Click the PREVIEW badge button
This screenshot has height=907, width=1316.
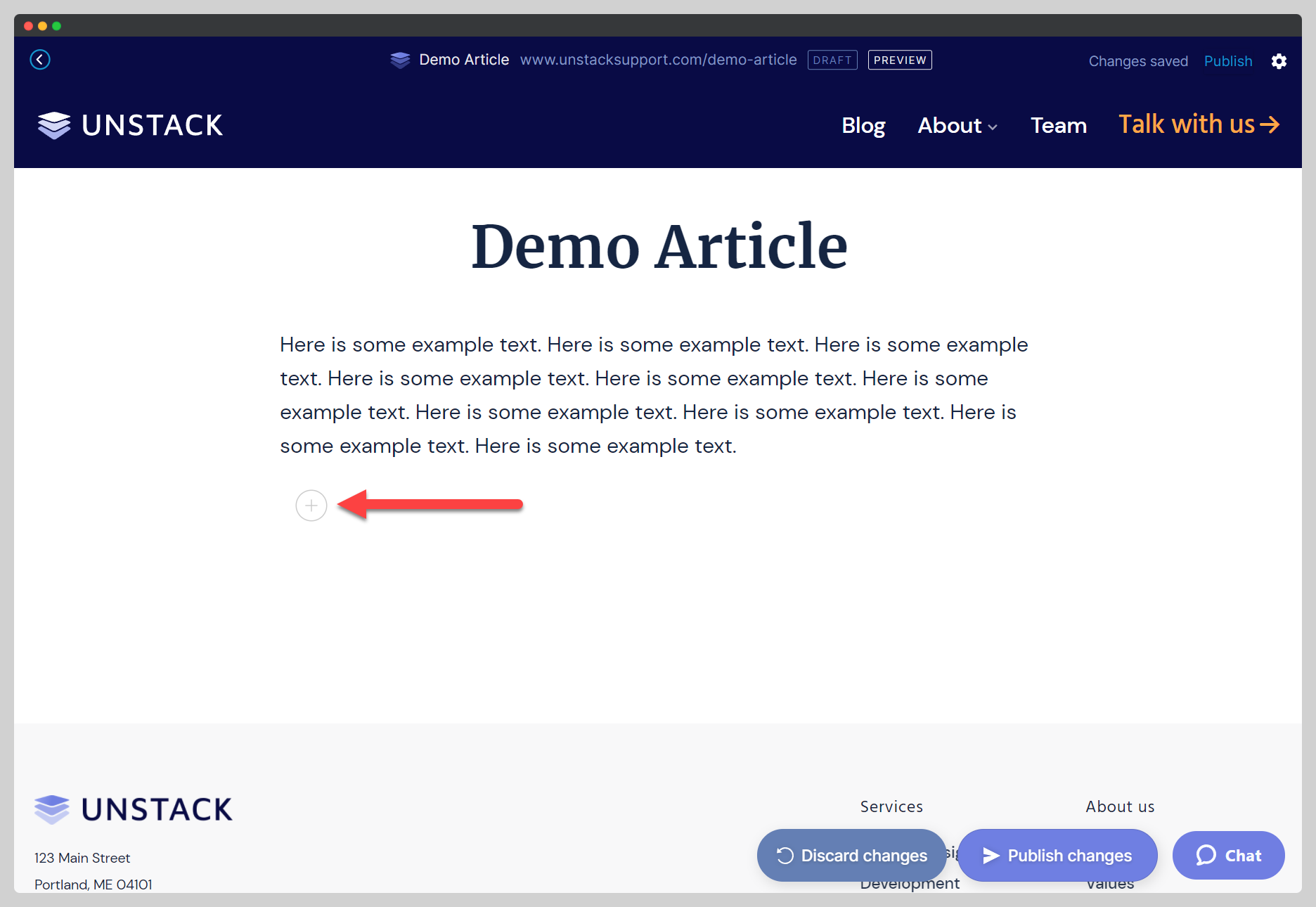click(x=900, y=60)
